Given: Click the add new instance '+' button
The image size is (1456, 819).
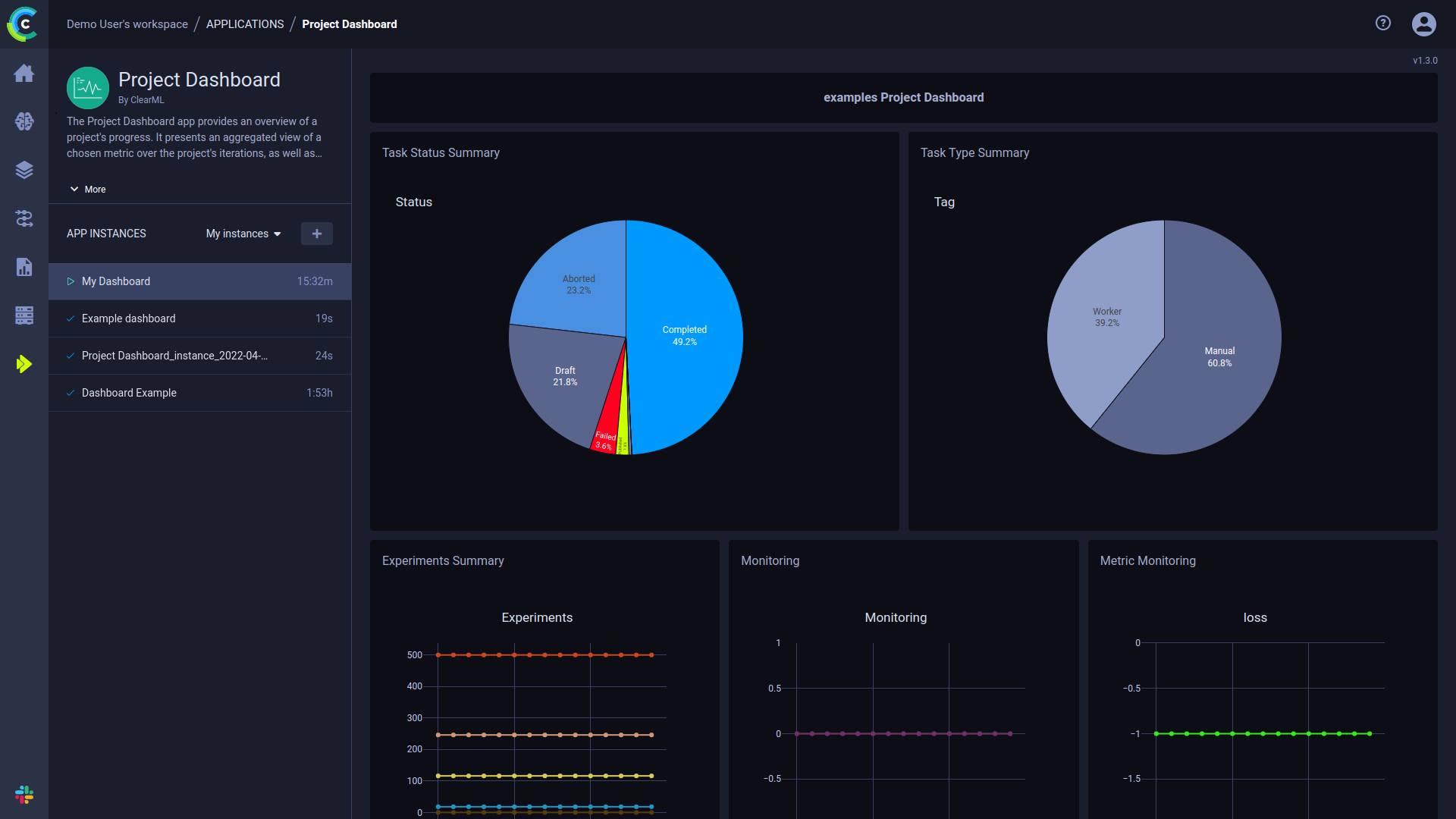Looking at the screenshot, I should tap(317, 233).
